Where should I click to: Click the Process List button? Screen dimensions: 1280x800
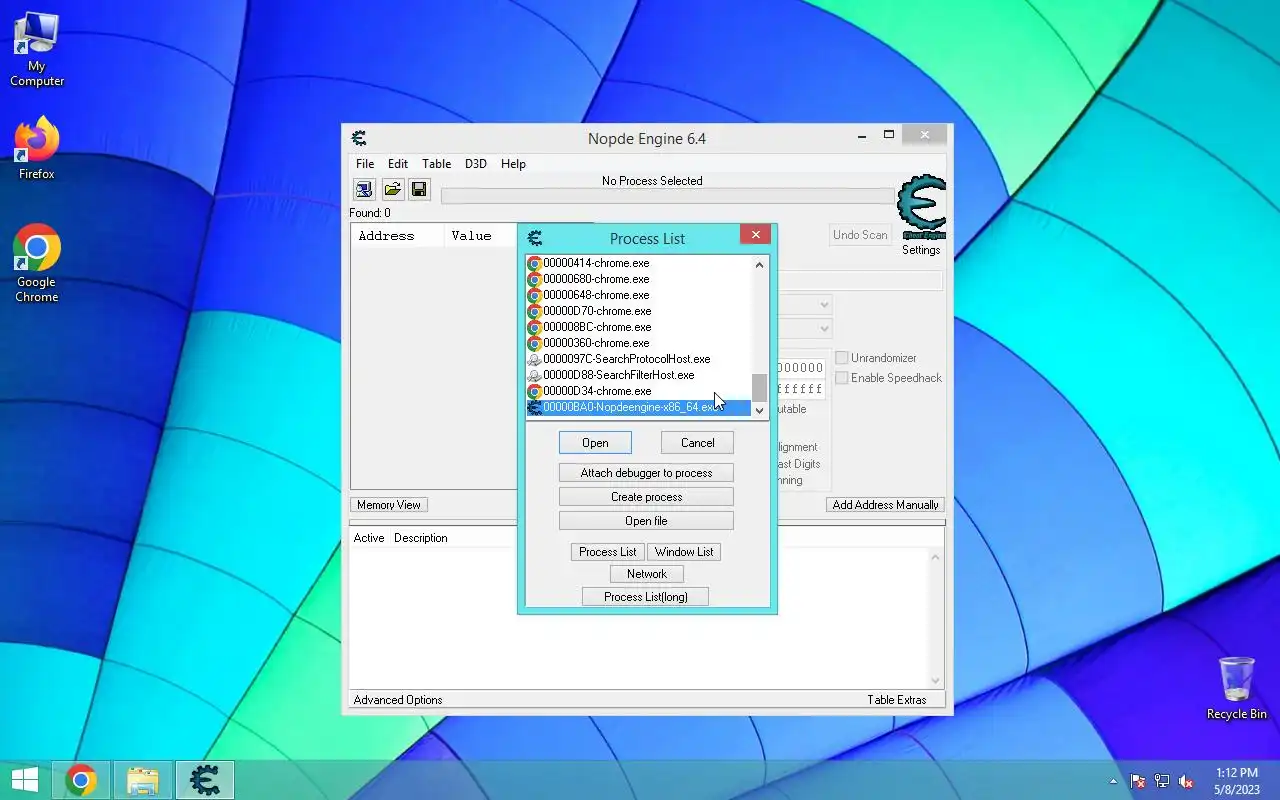tap(607, 552)
